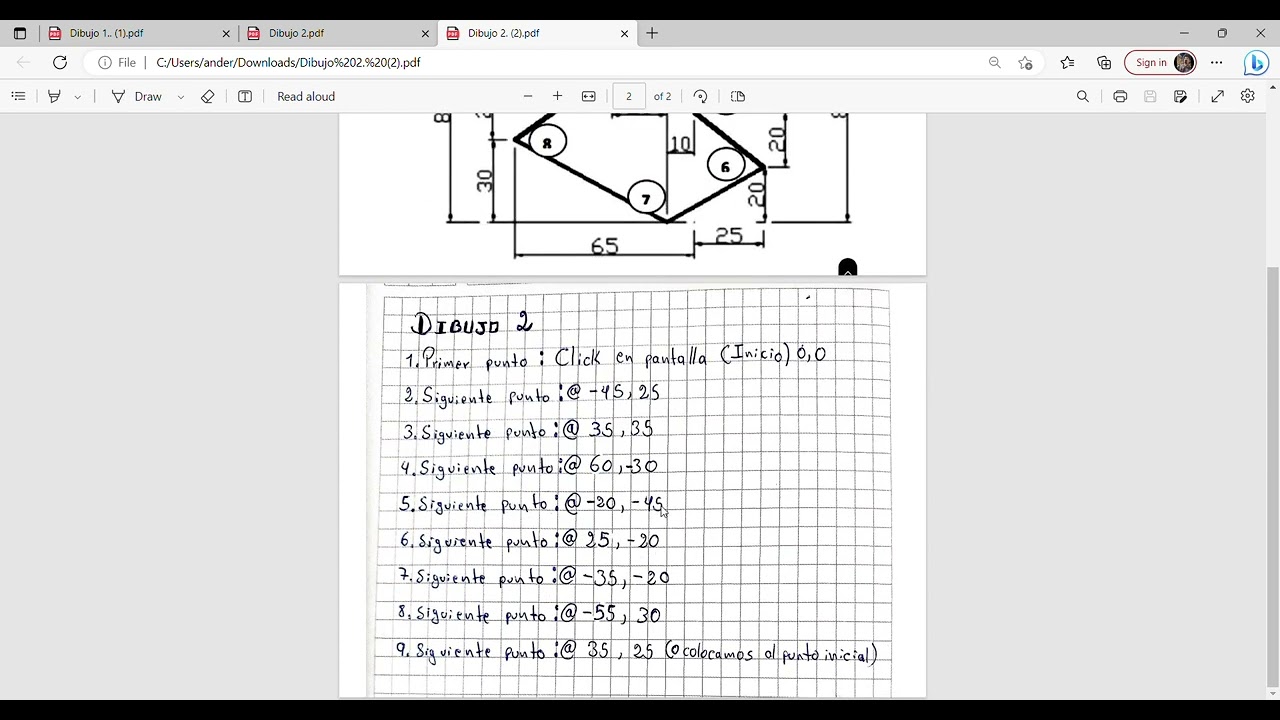Screen dimensions: 1280x720
Task: Switch to Dibujo 1.. (1).pdf tab
Action: coord(139,33)
